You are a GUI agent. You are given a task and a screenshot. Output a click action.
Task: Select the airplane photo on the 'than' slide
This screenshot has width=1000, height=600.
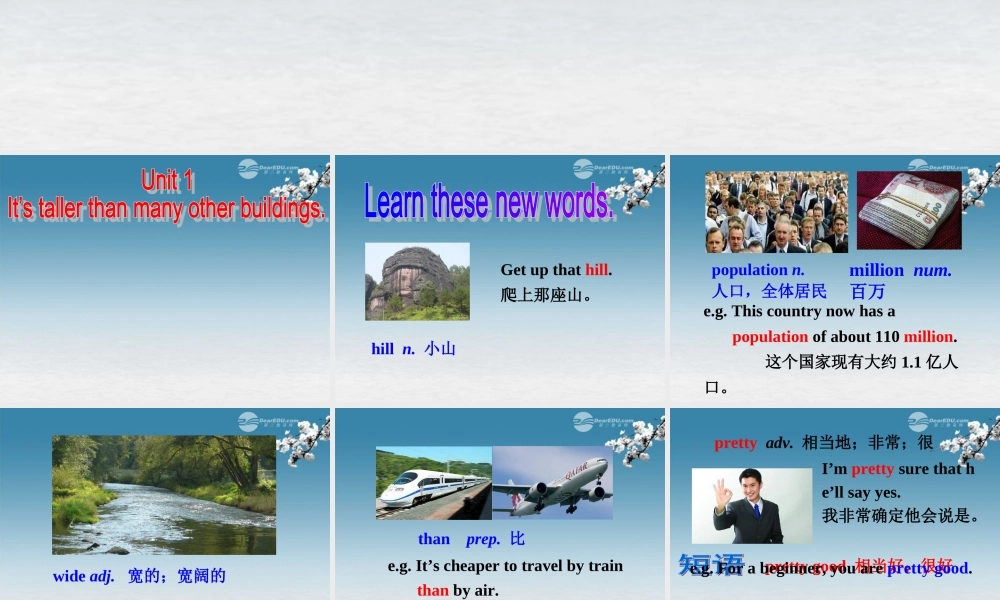[x=555, y=481]
